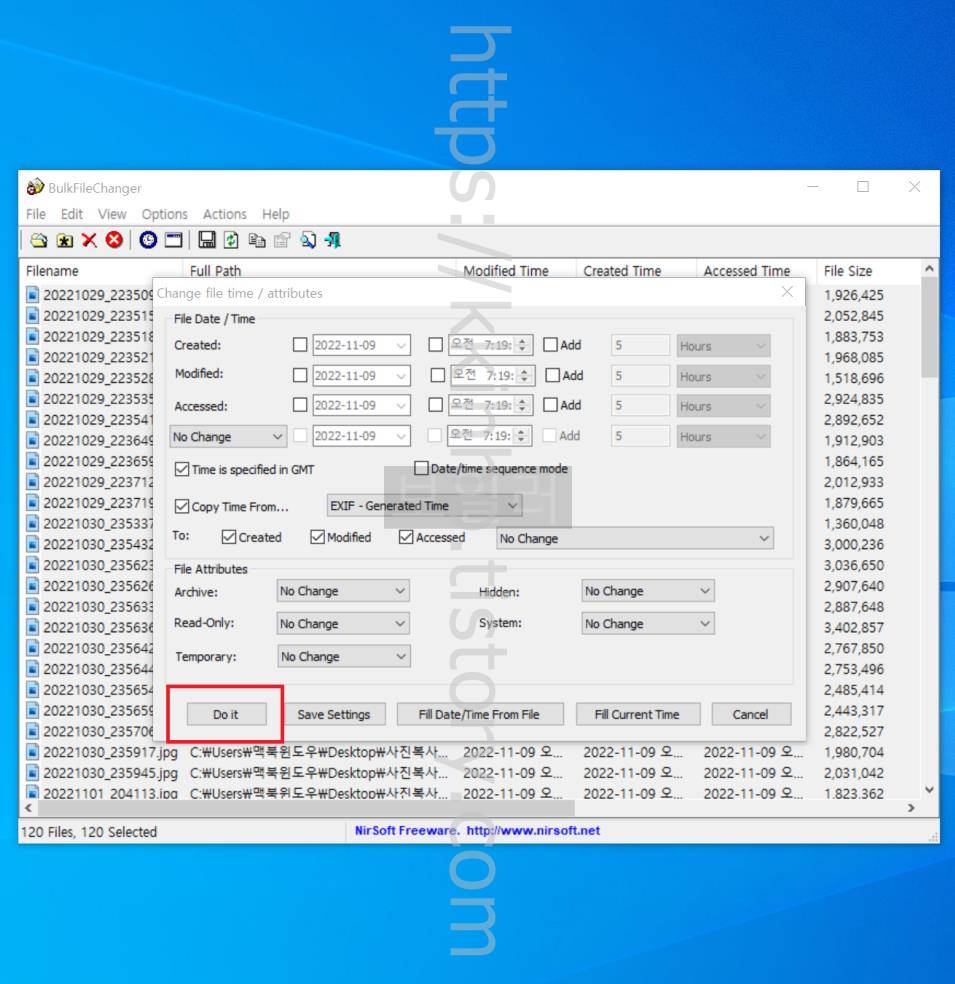Open the Edit menu
Screen dimensions: 955x984
pos(72,215)
